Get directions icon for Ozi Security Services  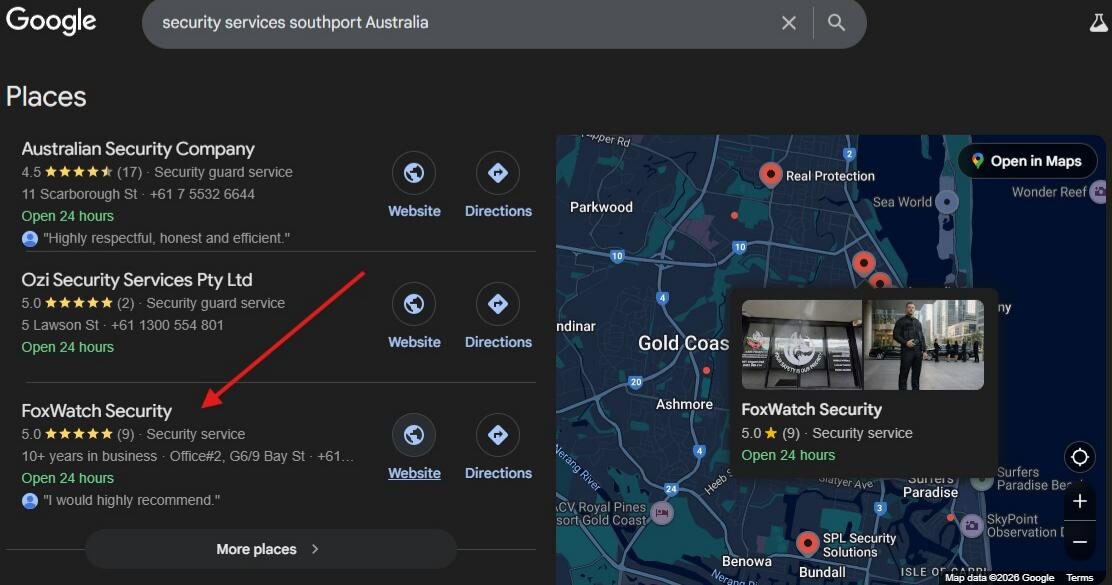(498, 303)
